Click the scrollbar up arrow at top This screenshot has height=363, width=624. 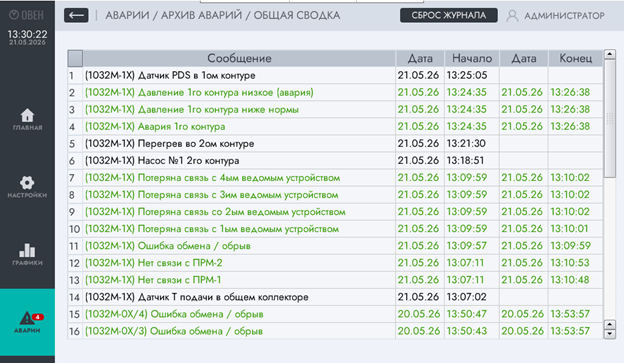click(x=610, y=54)
